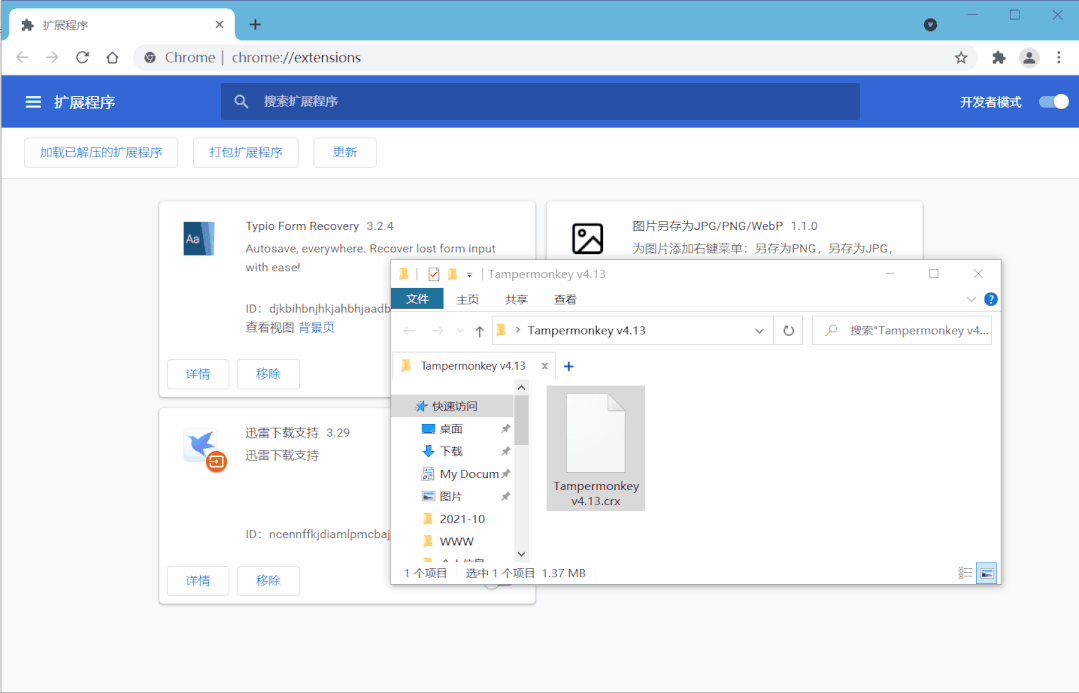Click Chrome address bar URL
The height and width of the screenshot is (693, 1079).
[296, 58]
